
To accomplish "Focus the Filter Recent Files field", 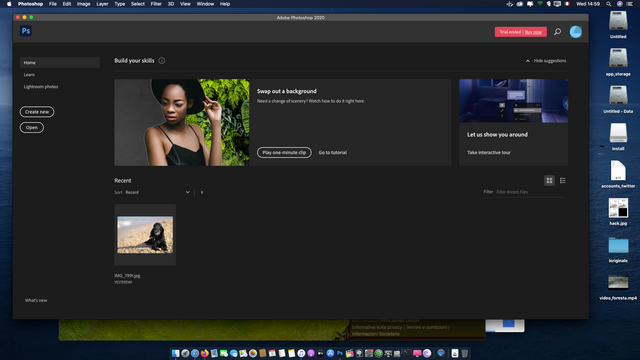I will pos(530,192).
